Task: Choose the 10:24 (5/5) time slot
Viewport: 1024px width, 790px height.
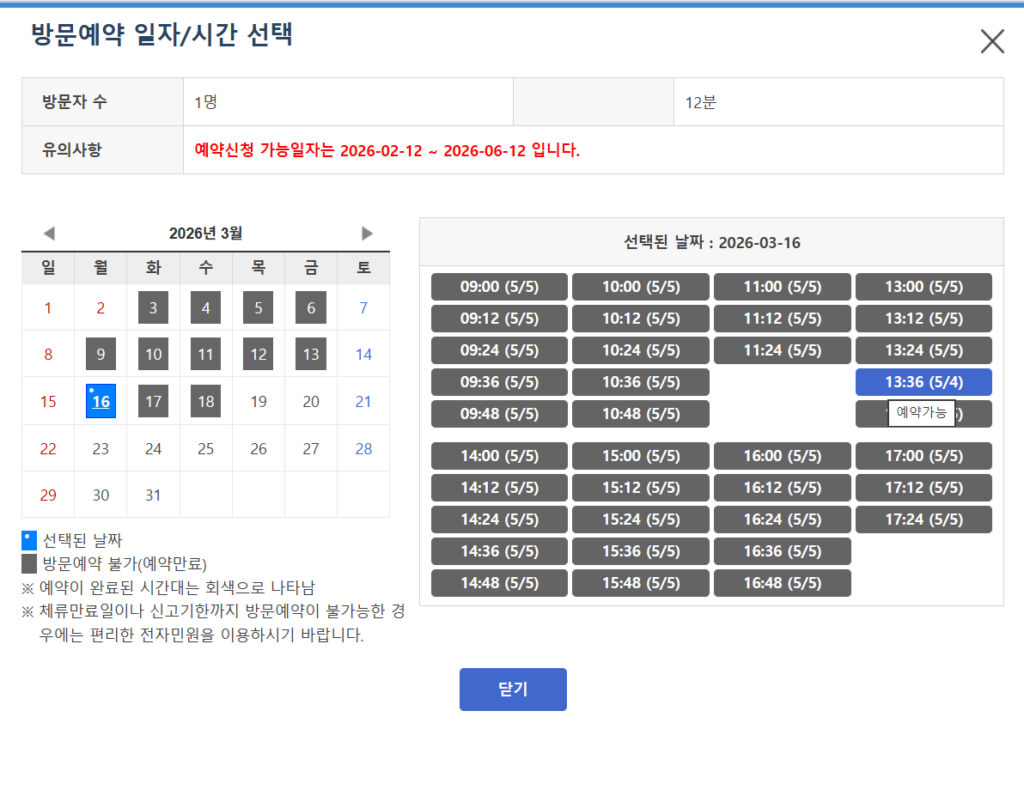Action: (640, 350)
